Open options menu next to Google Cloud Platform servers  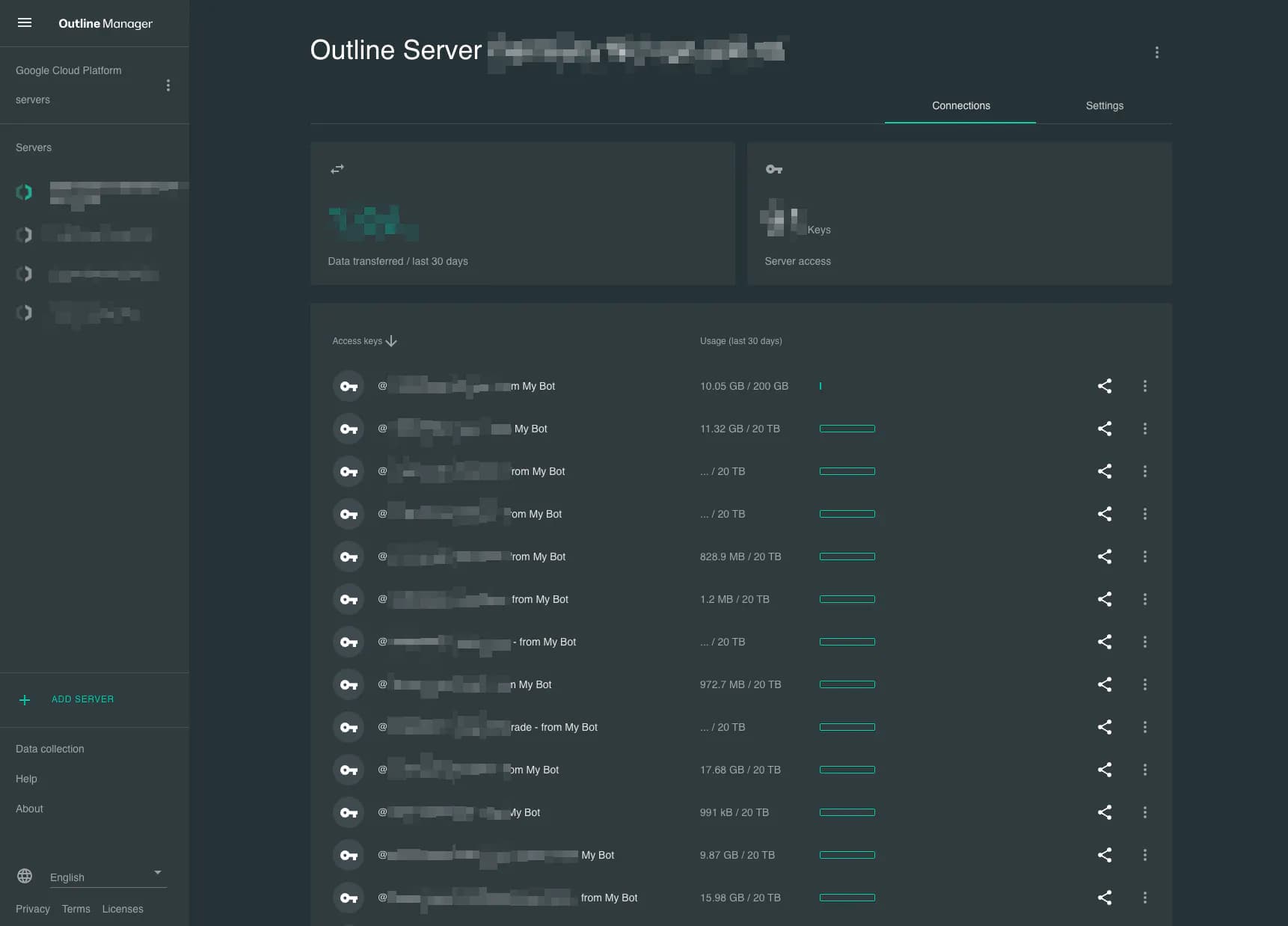pos(168,85)
